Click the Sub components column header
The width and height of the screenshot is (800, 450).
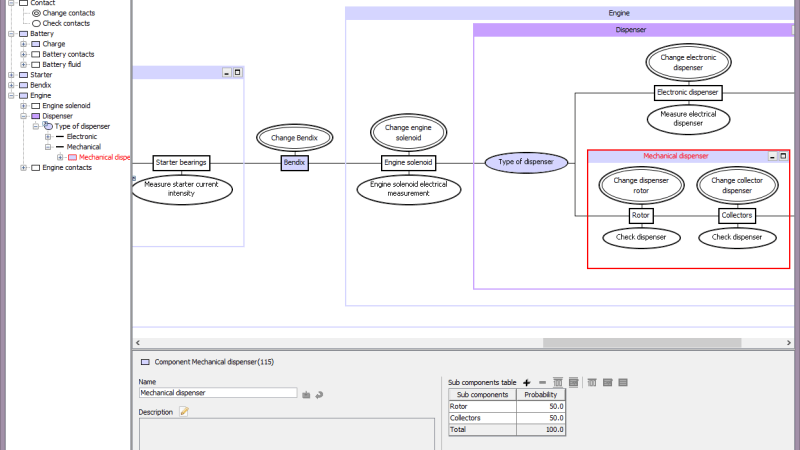[483, 394]
